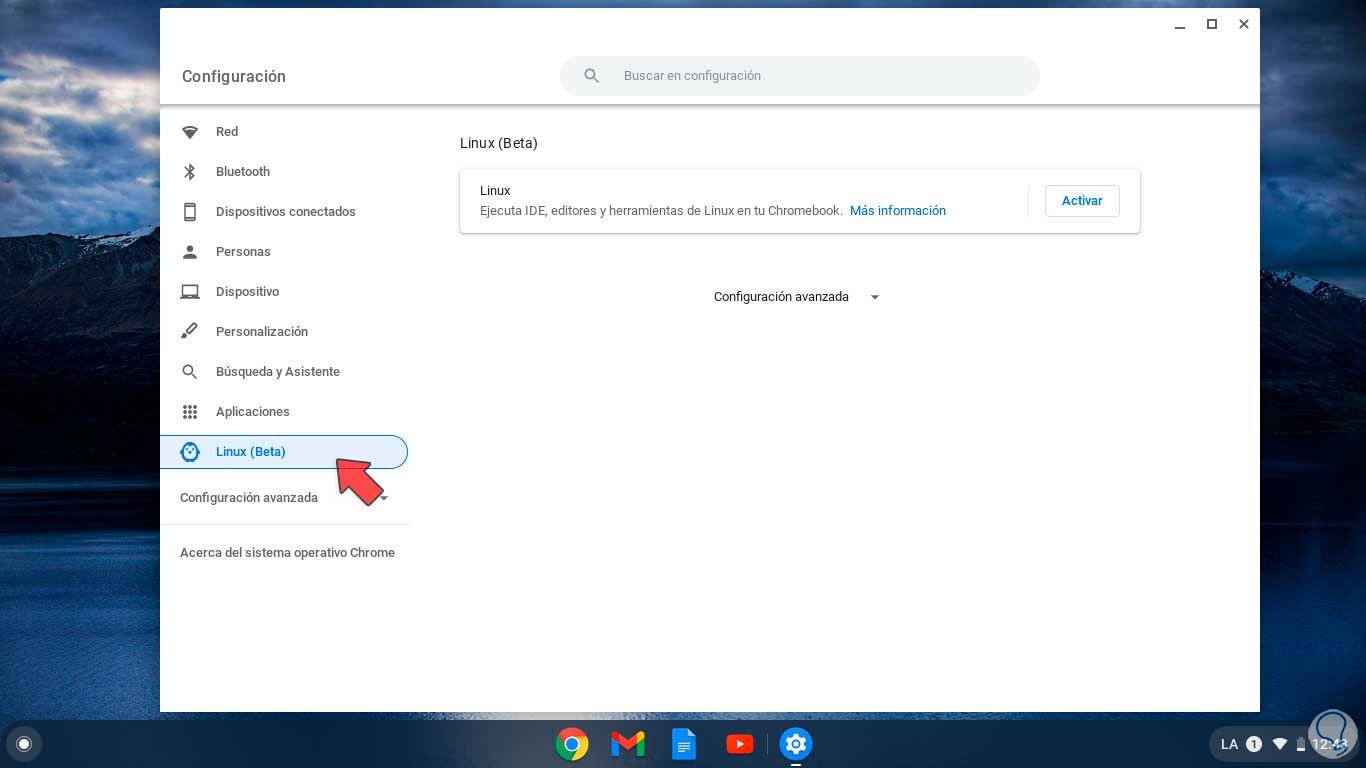The image size is (1366, 768).
Task: Click the Linux (Beta) section heading
Action: [499, 143]
